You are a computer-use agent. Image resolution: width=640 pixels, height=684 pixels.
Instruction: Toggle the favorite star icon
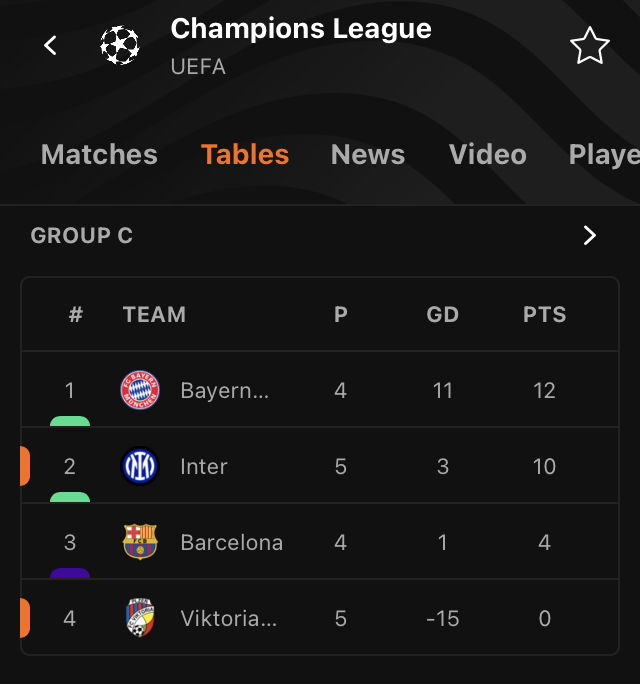point(589,45)
